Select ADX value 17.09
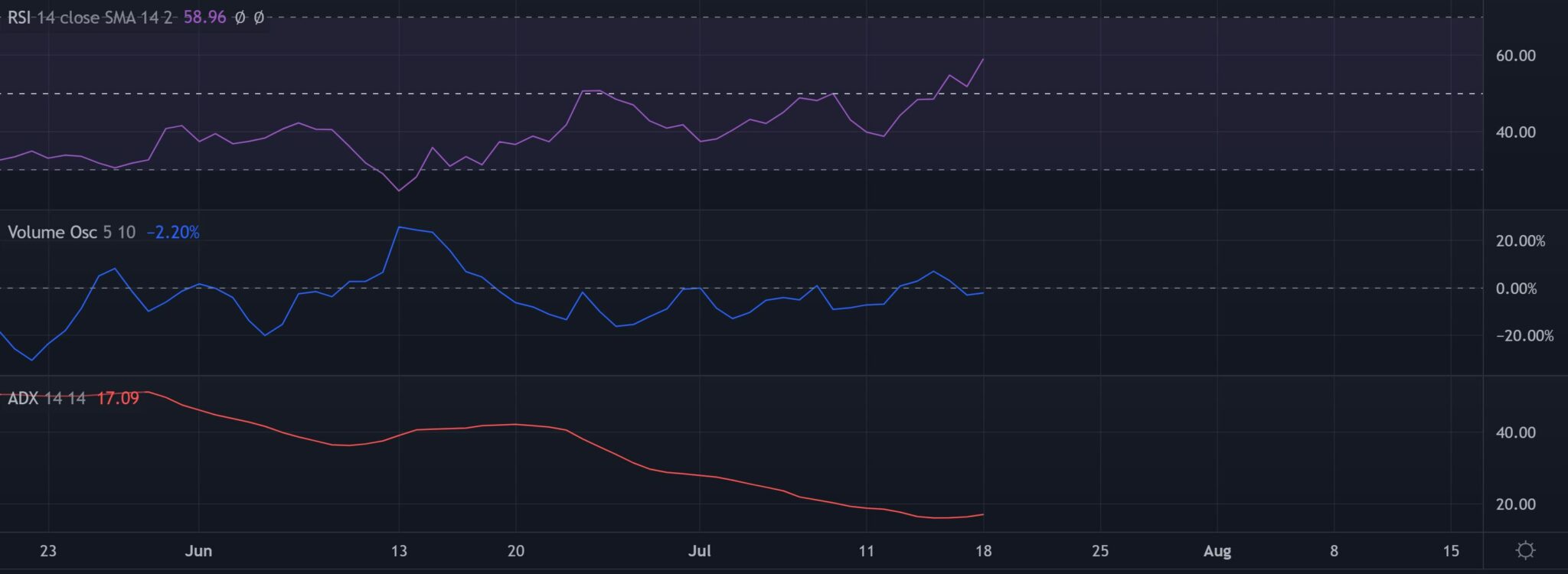Viewport: 1568px width, 574px height. pyautogui.click(x=118, y=398)
